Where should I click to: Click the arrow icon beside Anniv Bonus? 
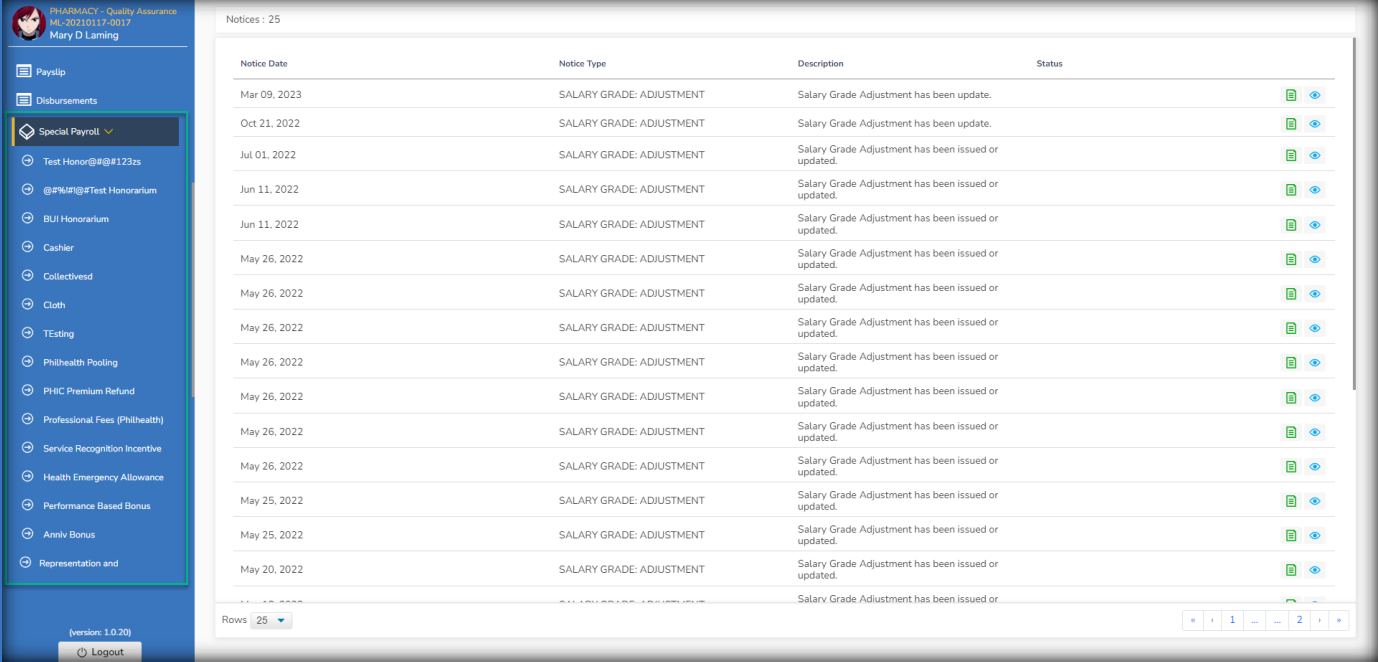(x=28, y=534)
